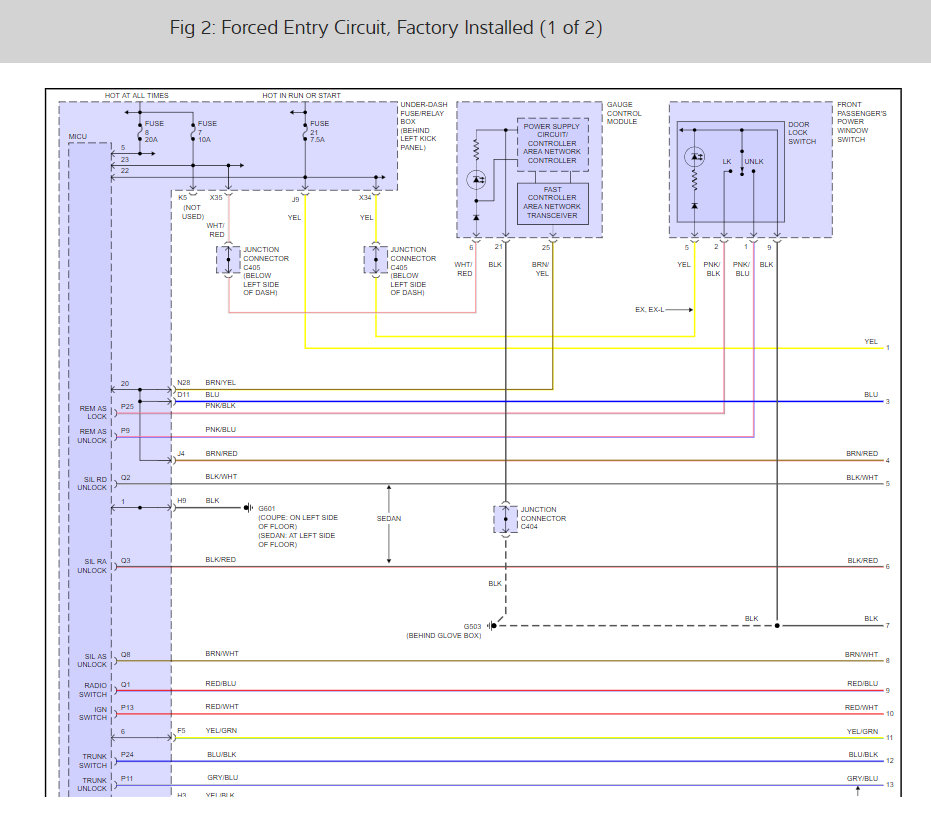Image resolution: width=931 pixels, height=820 pixels.
Task: Click the 'H9' pin label
Action: pyautogui.click(x=182, y=501)
